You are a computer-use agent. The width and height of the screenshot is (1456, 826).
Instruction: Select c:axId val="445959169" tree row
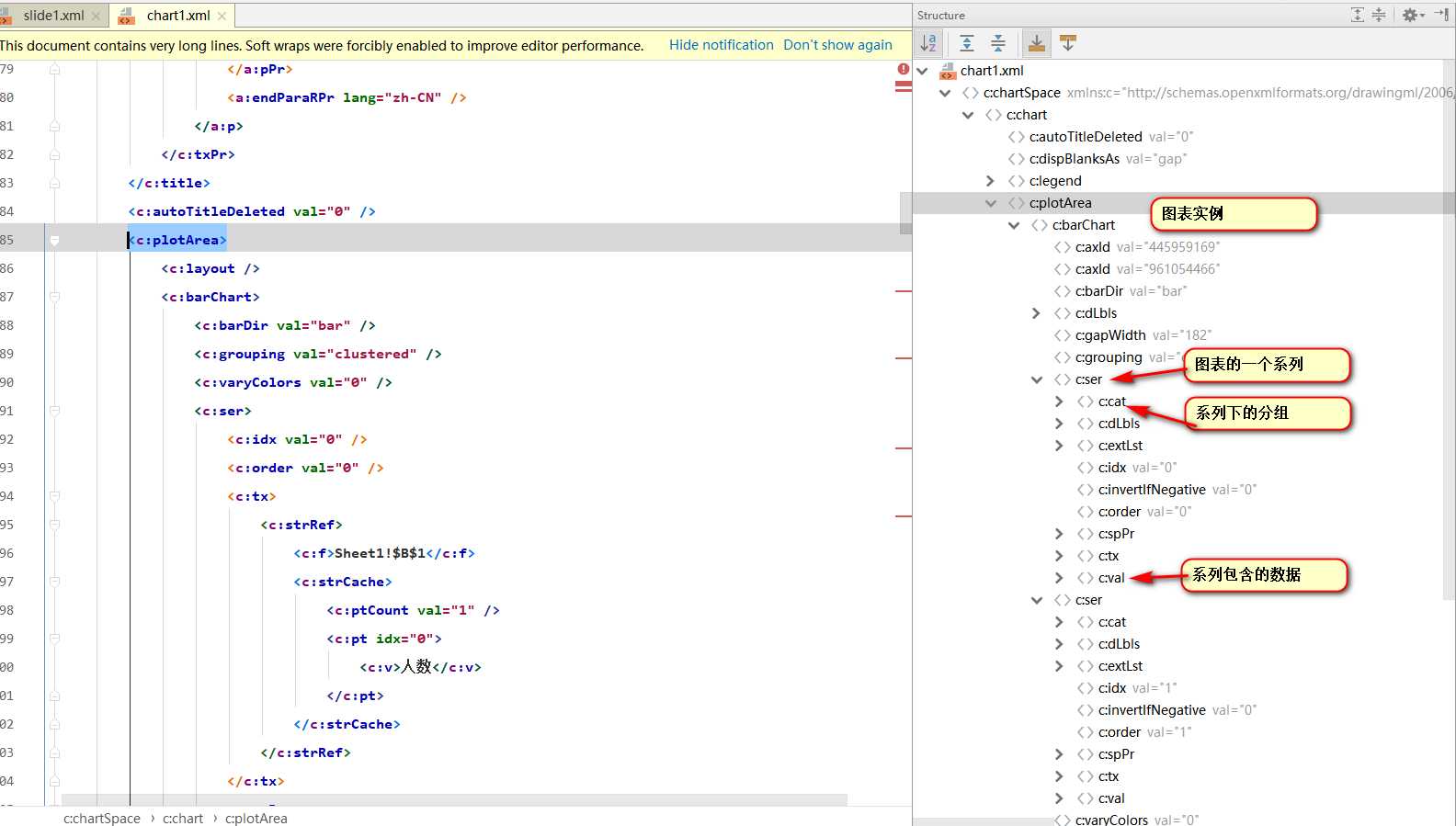[1177, 247]
